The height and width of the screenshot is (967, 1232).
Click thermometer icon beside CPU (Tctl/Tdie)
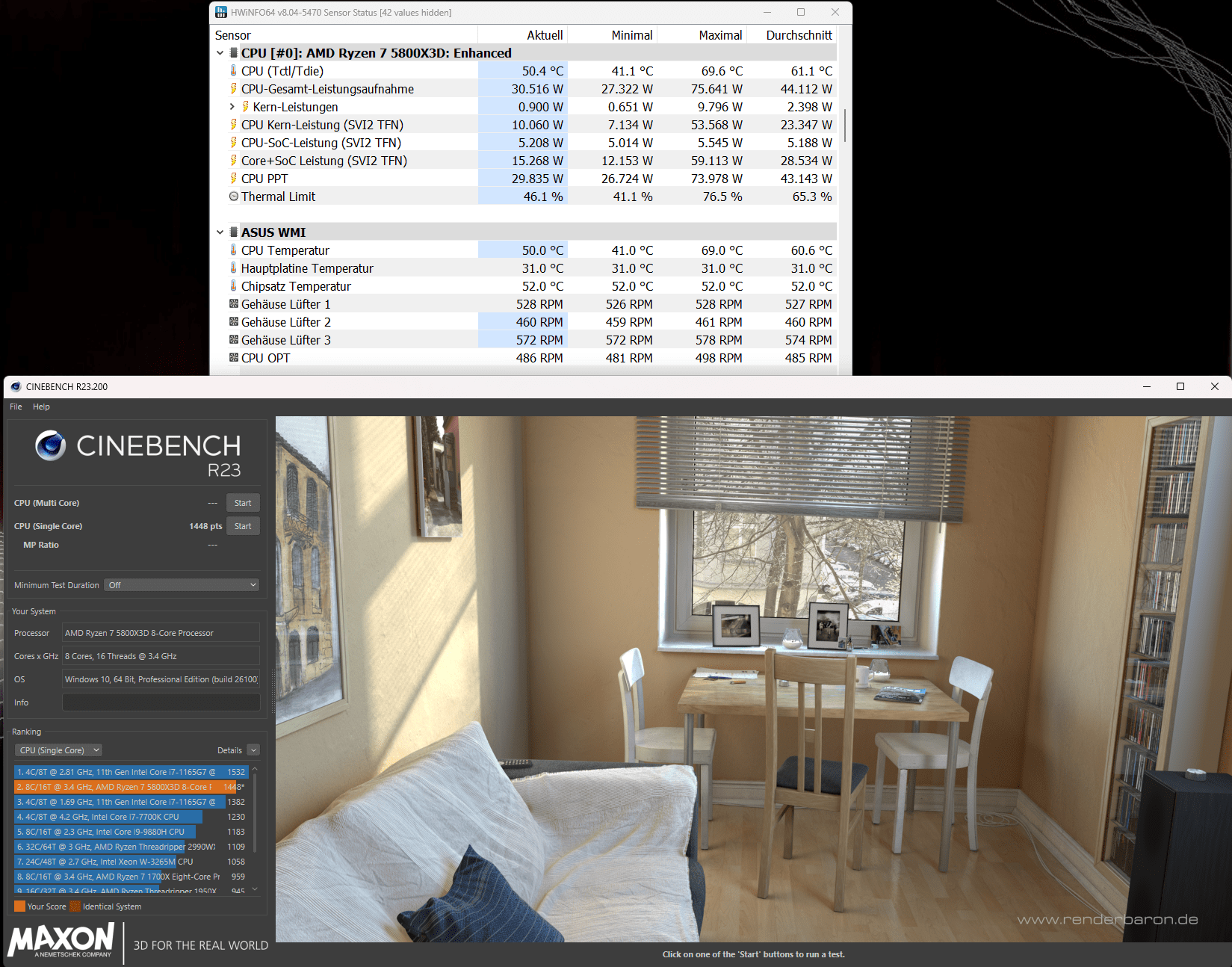click(x=234, y=71)
